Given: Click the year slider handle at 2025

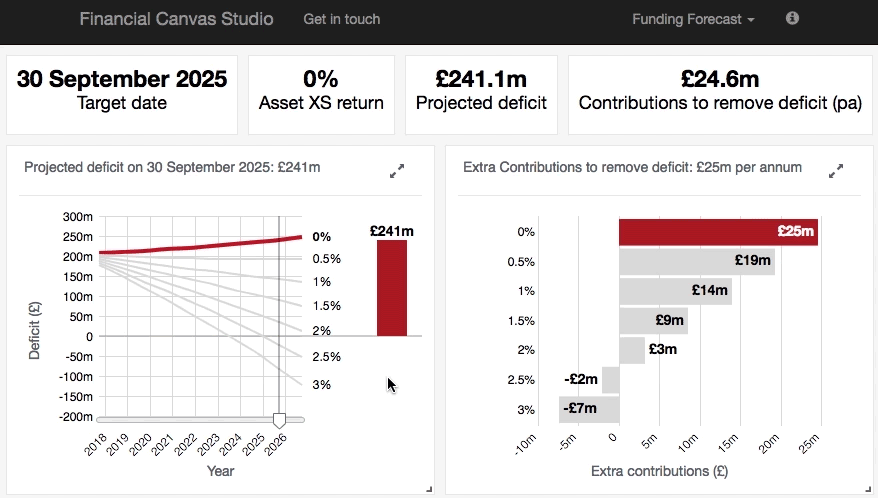Looking at the screenshot, I should (x=280, y=418).
